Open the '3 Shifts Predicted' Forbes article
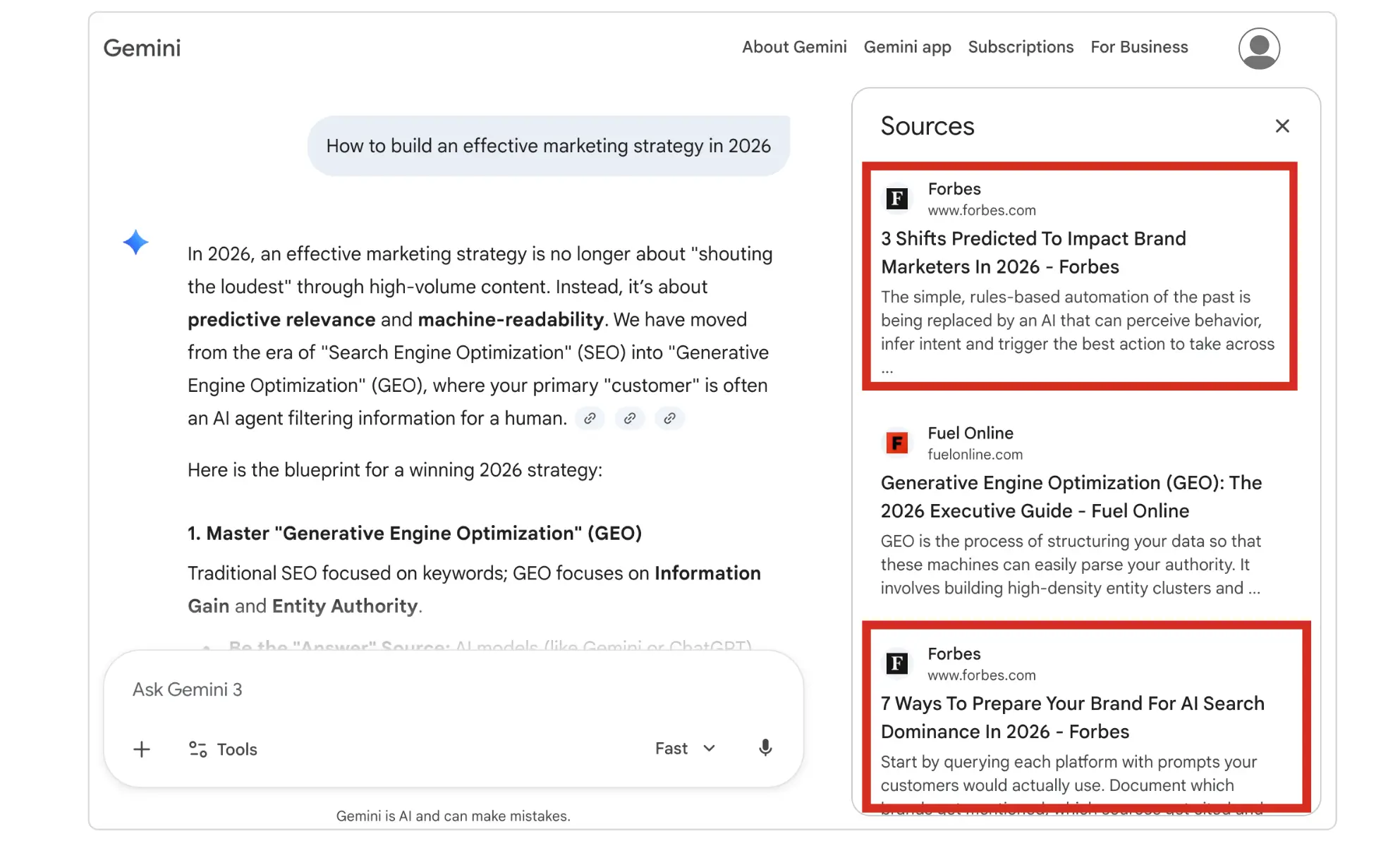The image size is (1400, 848). pyautogui.click(x=1033, y=252)
